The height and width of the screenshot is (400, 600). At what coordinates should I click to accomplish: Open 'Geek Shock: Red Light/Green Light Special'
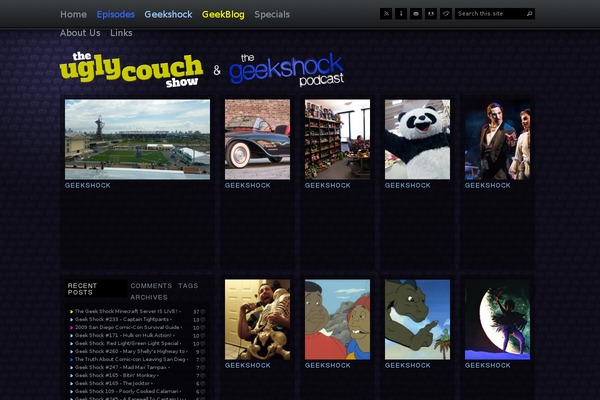[127, 344]
